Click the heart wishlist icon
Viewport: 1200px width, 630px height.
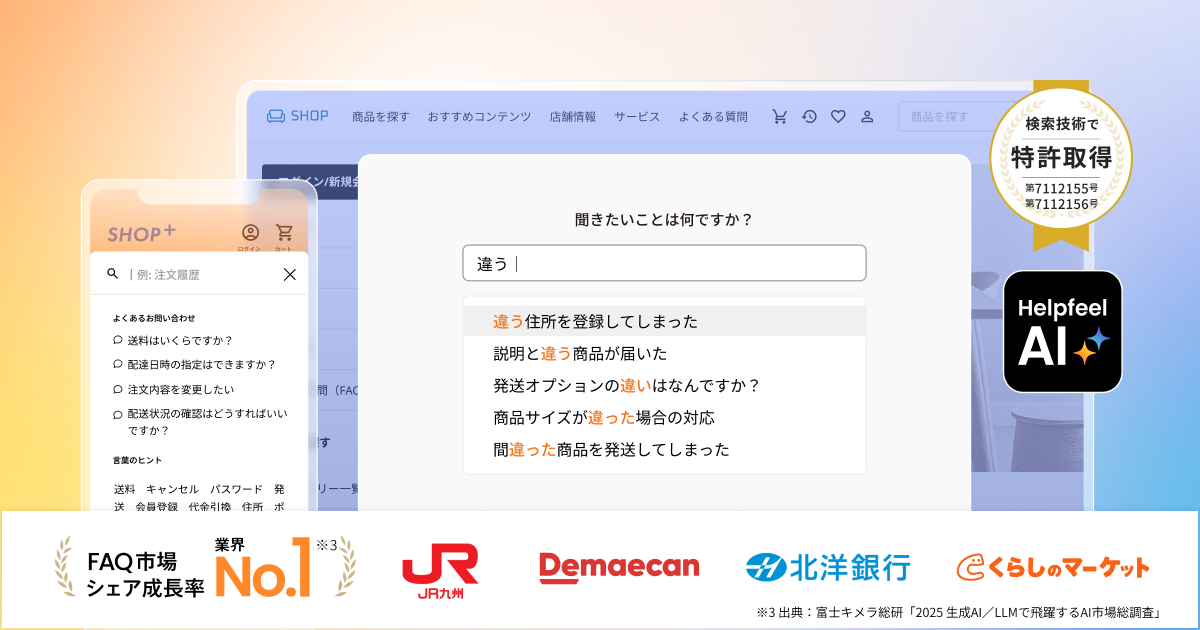tap(837, 116)
